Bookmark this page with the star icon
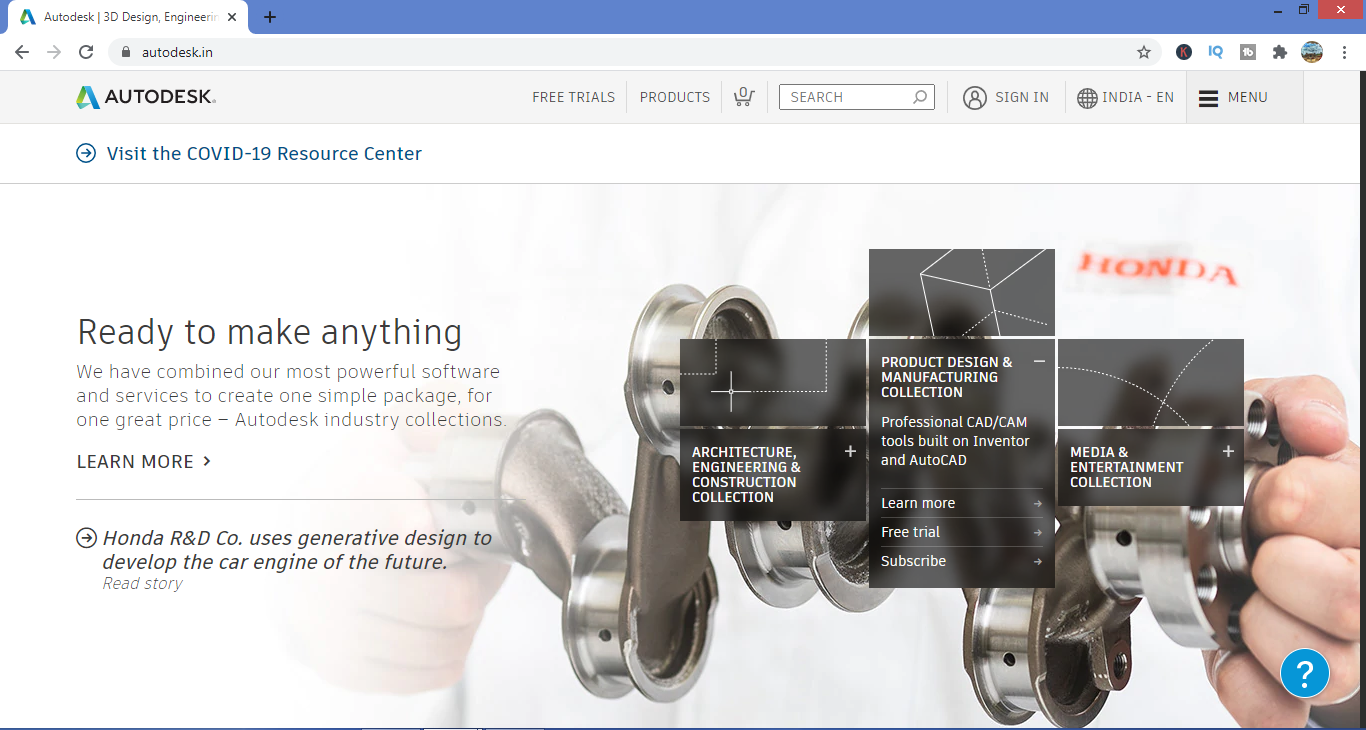The height and width of the screenshot is (730, 1366). 1144,52
